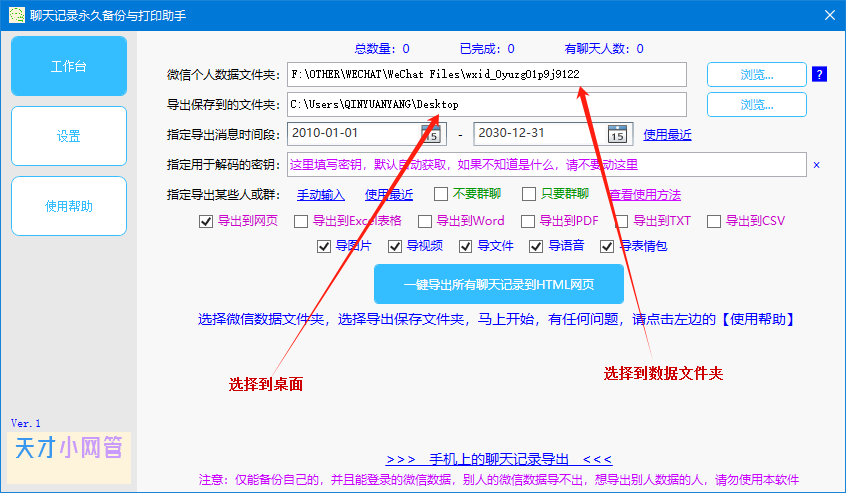Click the blue question mark help icon

tap(819, 74)
